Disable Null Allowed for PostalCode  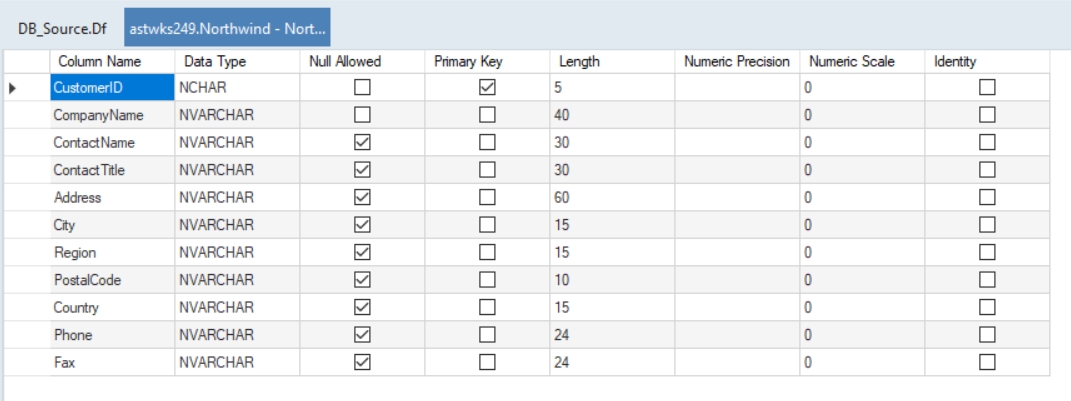click(x=362, y=280)
